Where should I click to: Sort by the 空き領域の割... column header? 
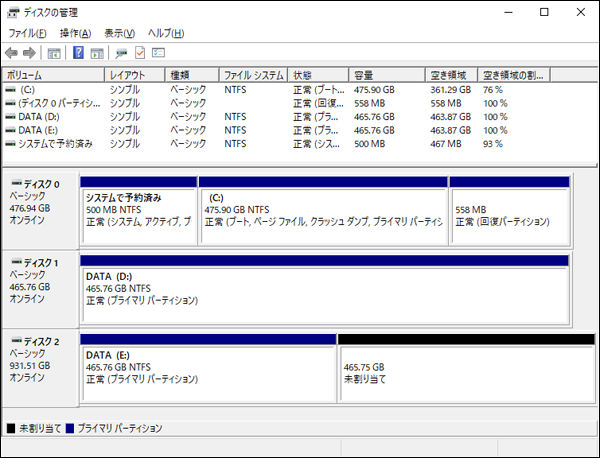[514, 75]
